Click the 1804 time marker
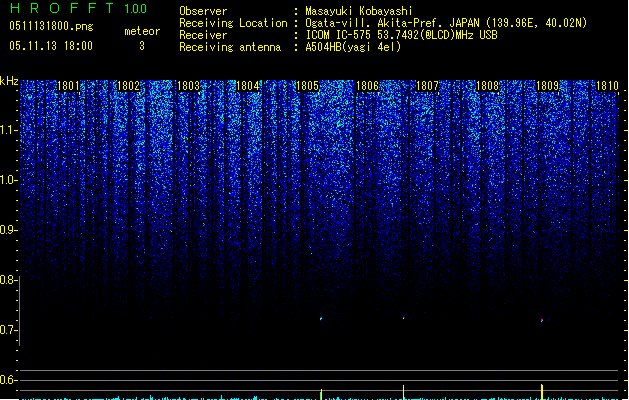The image size is (629, 400). point(248,86)
